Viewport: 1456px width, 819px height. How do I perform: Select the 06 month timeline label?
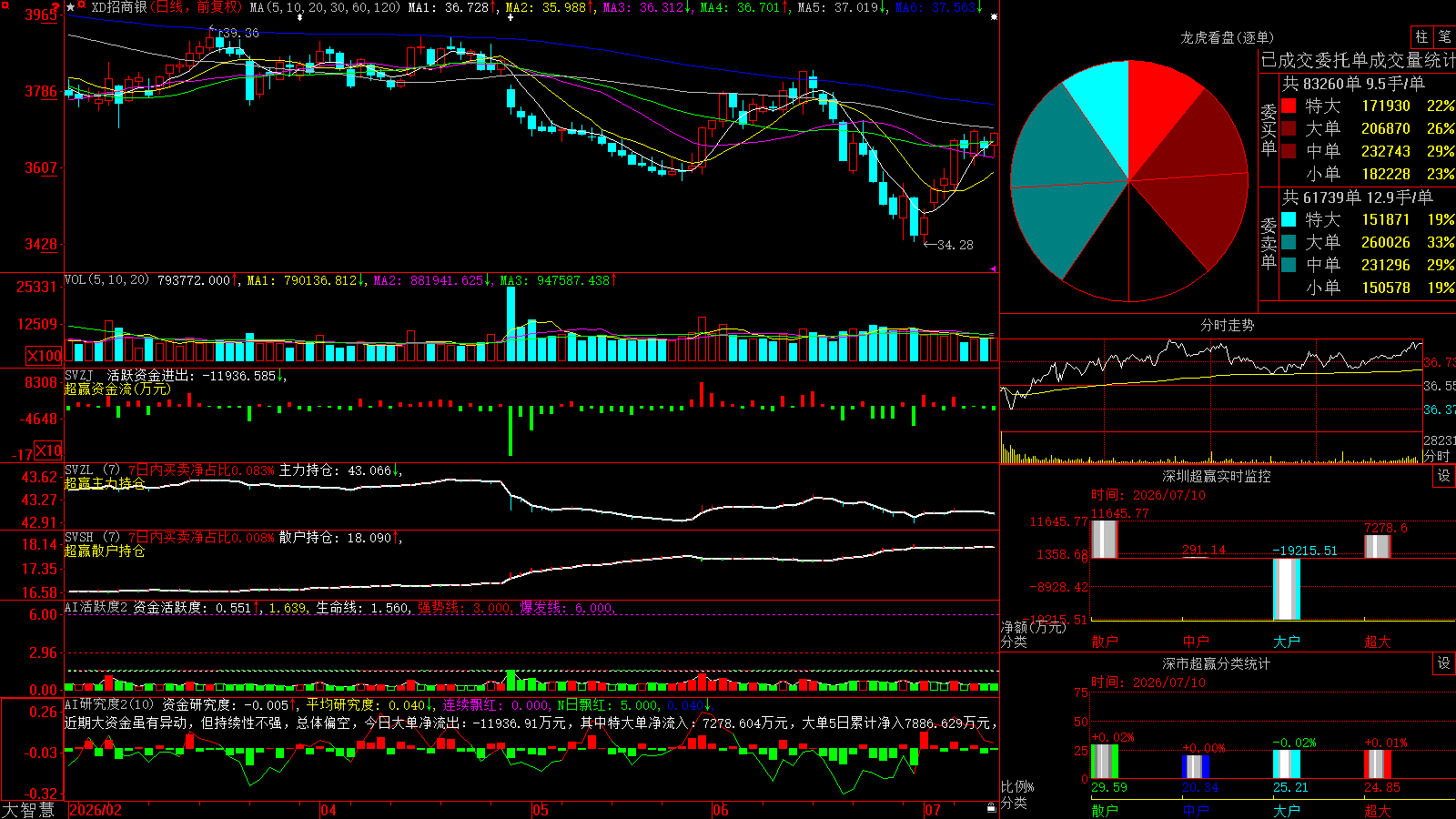720,810
